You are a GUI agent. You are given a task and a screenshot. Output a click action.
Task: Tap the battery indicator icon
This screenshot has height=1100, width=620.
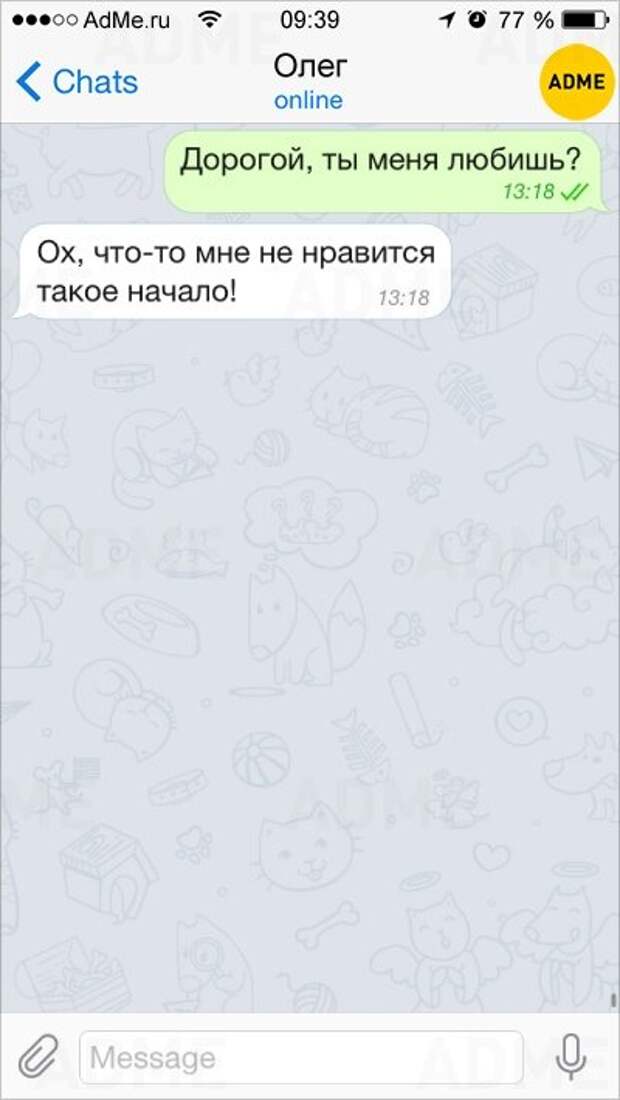[x=584, y=20]
